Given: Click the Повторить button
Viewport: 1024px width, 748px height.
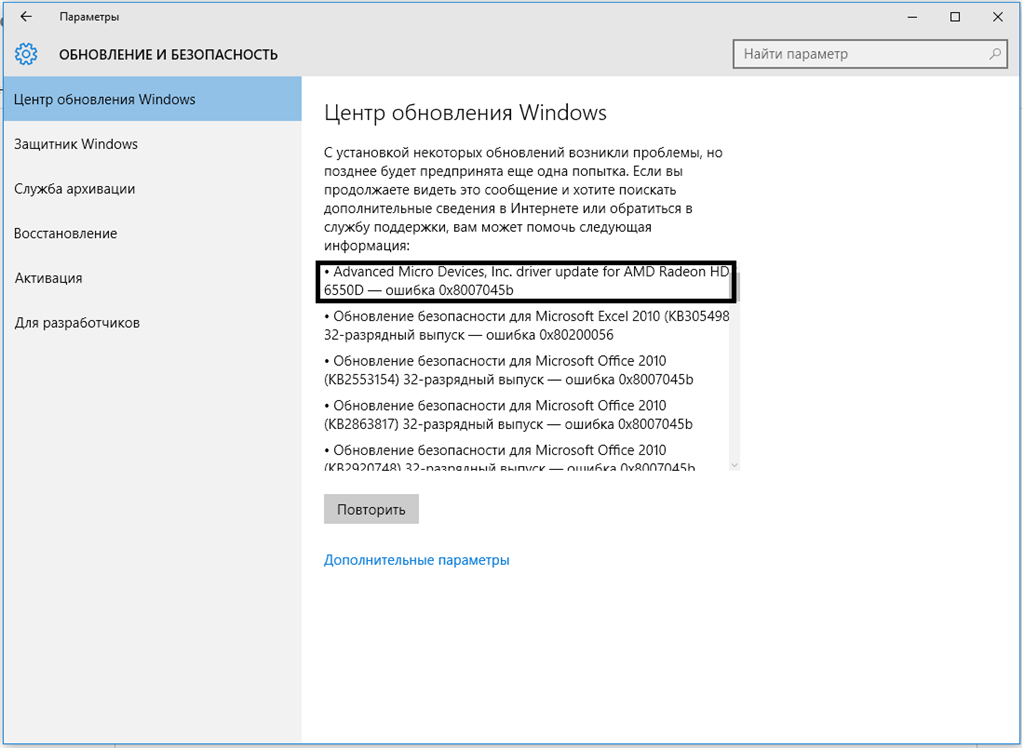Looking at the screenshot, I should (371, 510).
